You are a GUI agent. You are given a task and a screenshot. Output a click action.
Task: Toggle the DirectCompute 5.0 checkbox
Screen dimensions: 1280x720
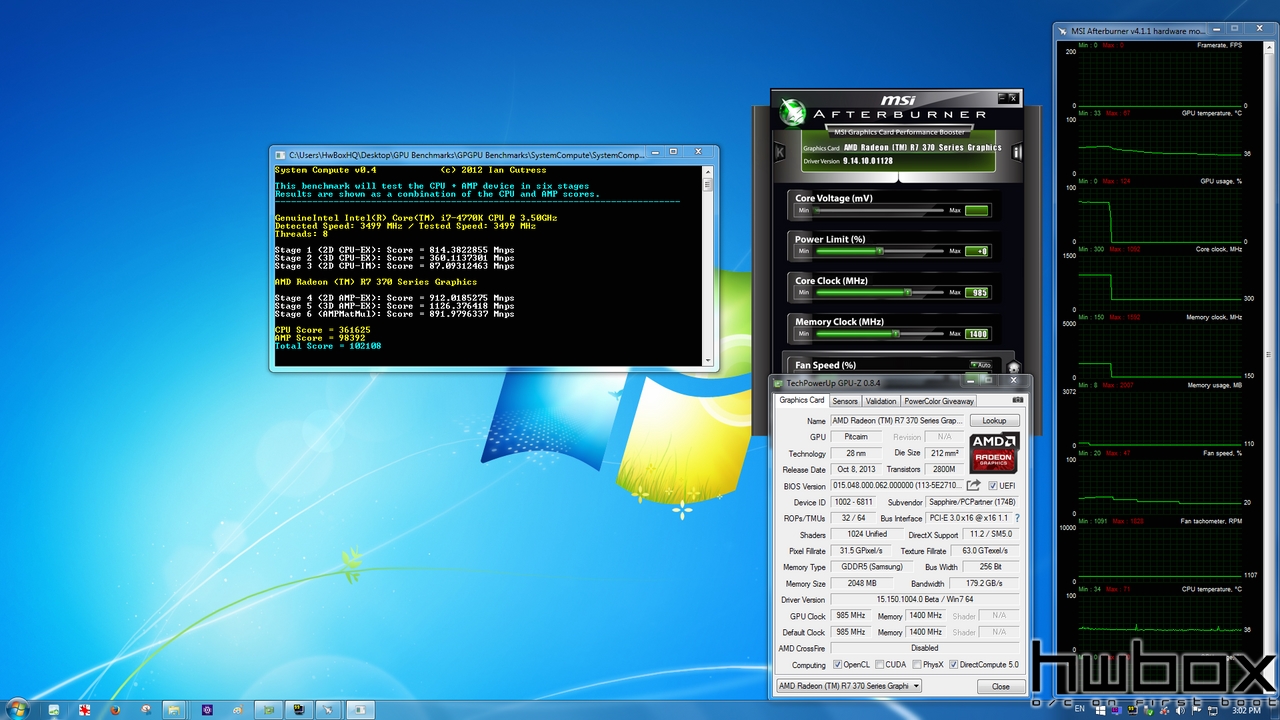click(953, 665)
